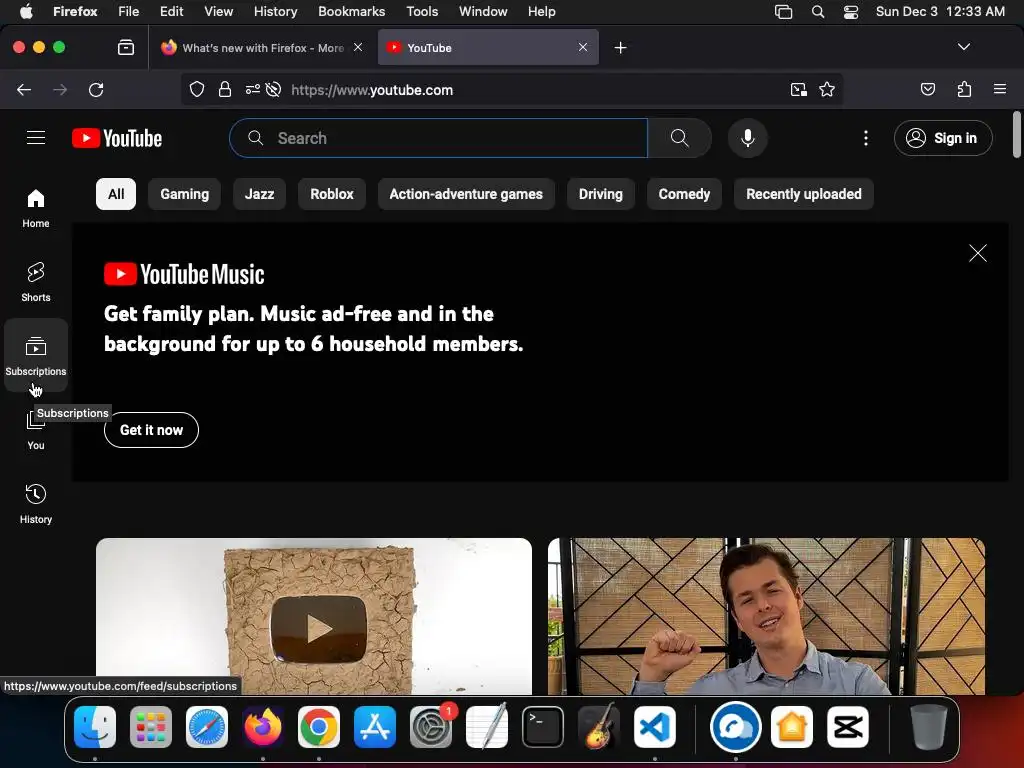Filter by Driving chip
Image resolution: width=1024 pixels, height=768 pixels.
click(601, 194)
